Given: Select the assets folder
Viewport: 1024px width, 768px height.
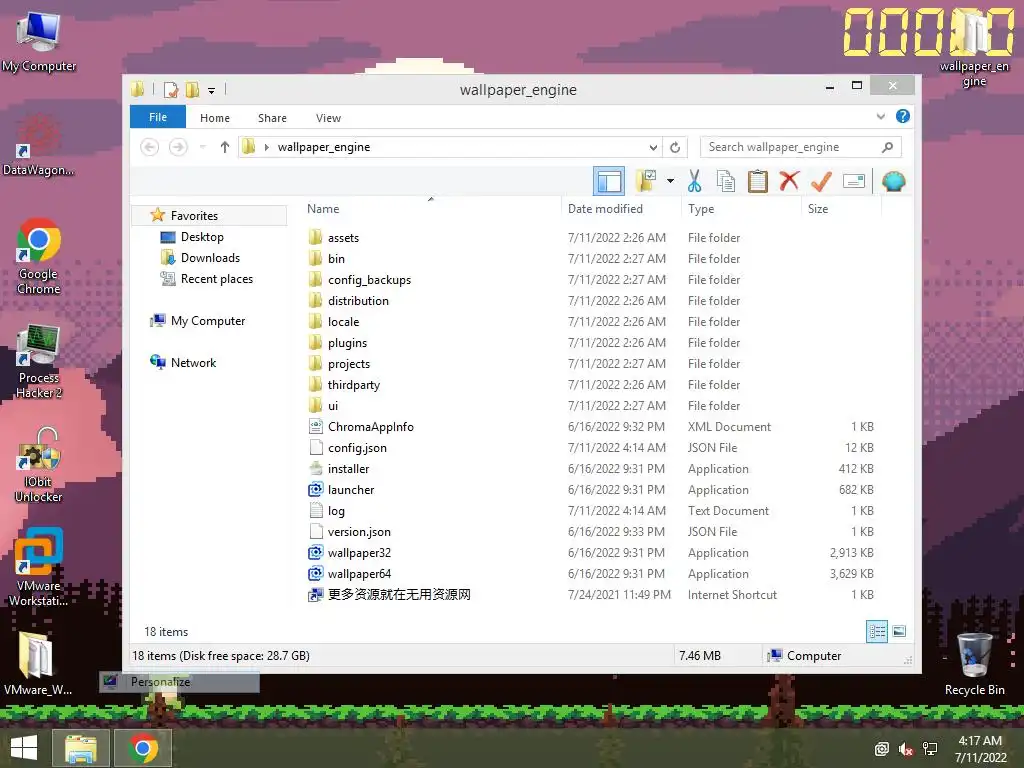Looking at the screenshot, I should [x=344, y=238].
